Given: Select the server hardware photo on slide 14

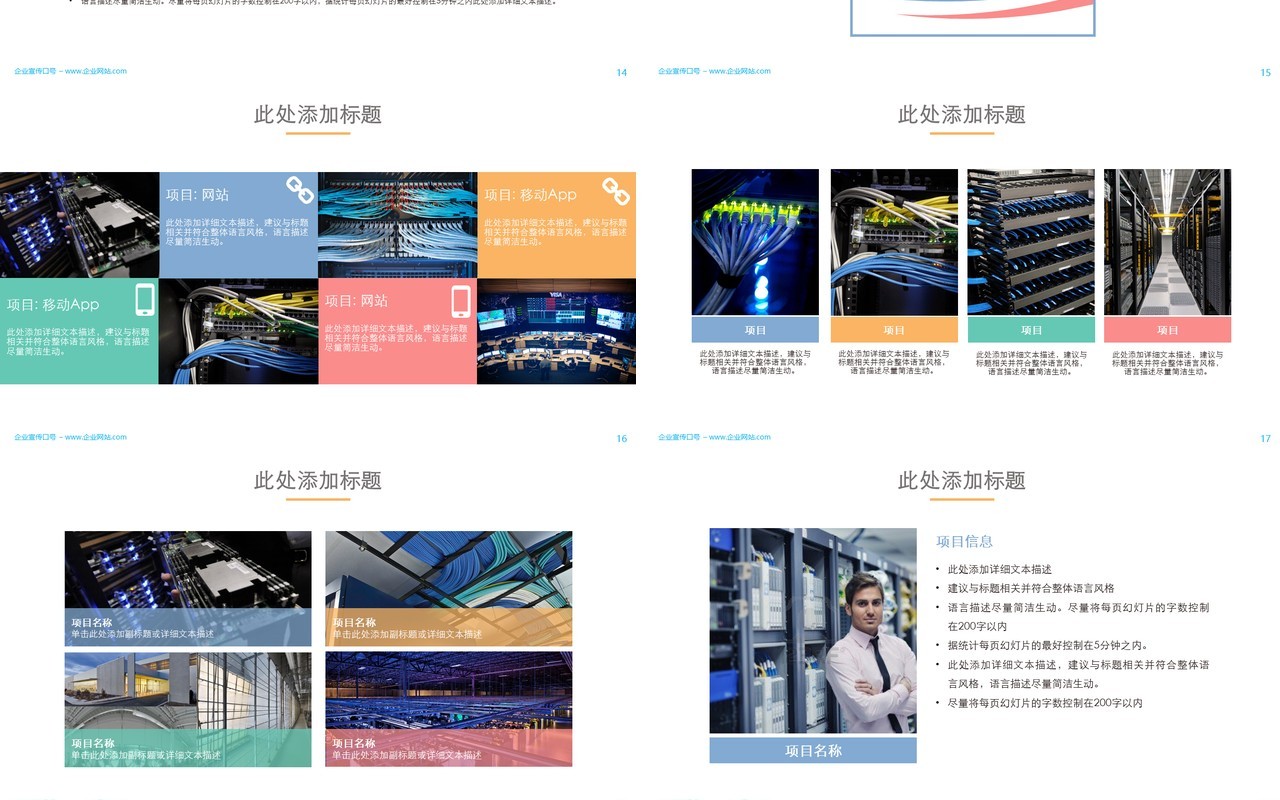Looking at the screenshot, I should coord(79,225).
